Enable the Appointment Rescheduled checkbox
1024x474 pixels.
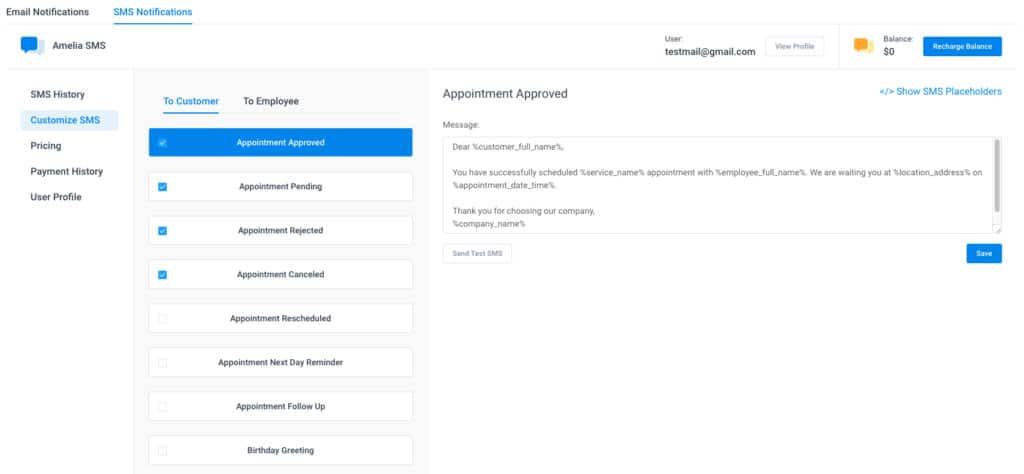click(163, 319)
